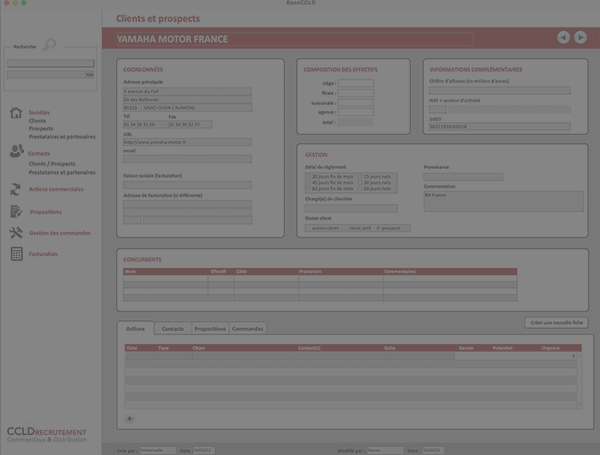Click the Provenance field
Image resolution: width=600 pixels, height=455 pixels.
(463, 177)
